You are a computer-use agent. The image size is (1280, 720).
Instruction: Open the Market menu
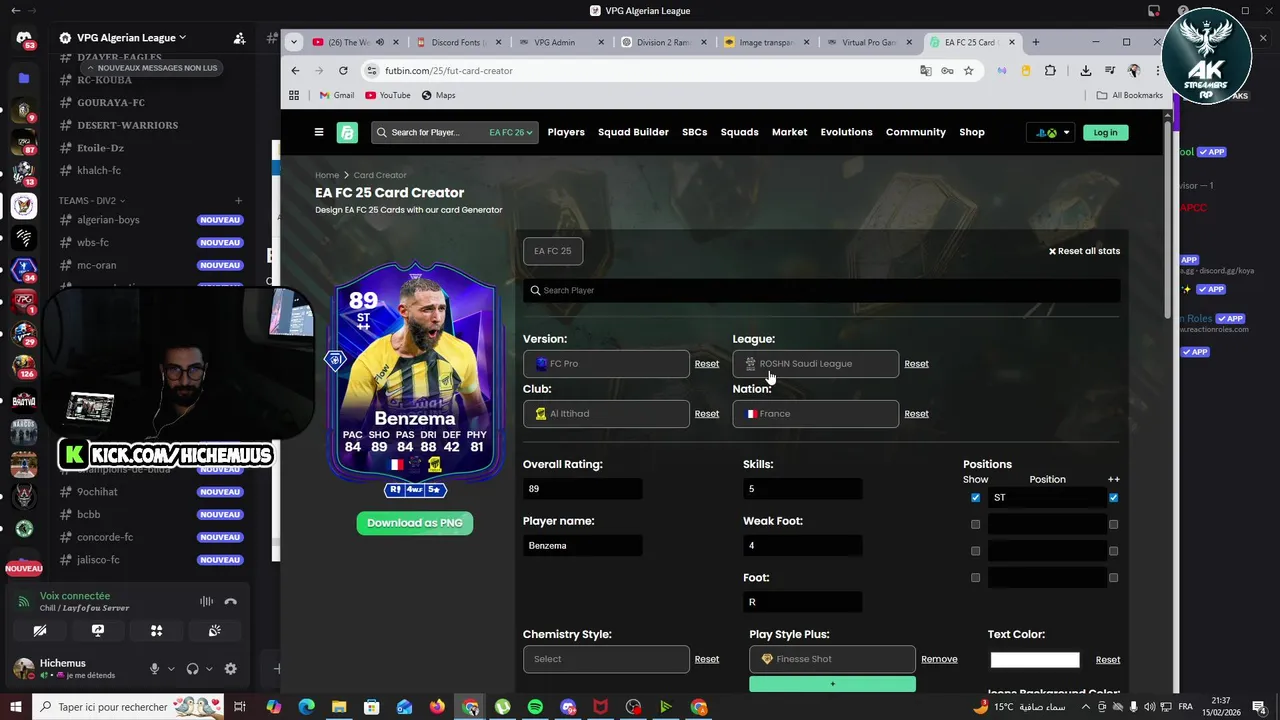click(x=789, y=132)
